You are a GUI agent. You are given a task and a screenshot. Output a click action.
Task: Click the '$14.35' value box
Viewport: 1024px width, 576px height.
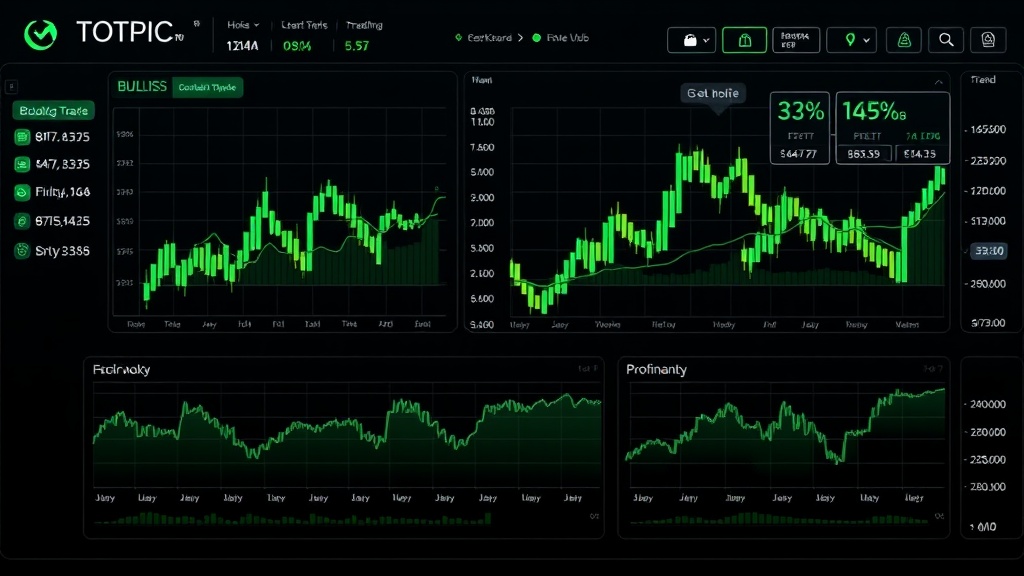(920, 154)
